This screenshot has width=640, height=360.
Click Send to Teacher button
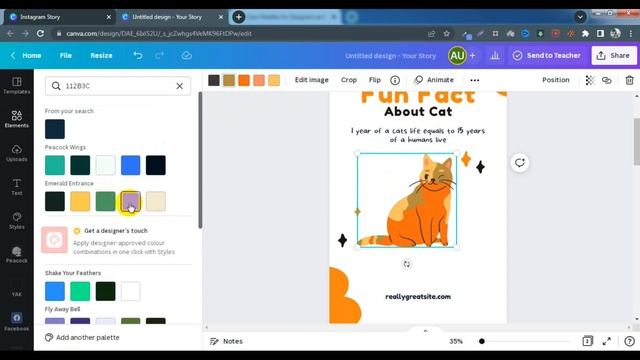coord(547,56)
